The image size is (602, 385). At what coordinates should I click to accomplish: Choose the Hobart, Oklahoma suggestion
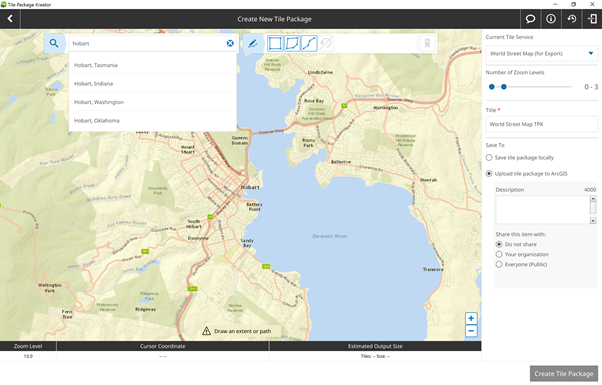coord(152,121)
